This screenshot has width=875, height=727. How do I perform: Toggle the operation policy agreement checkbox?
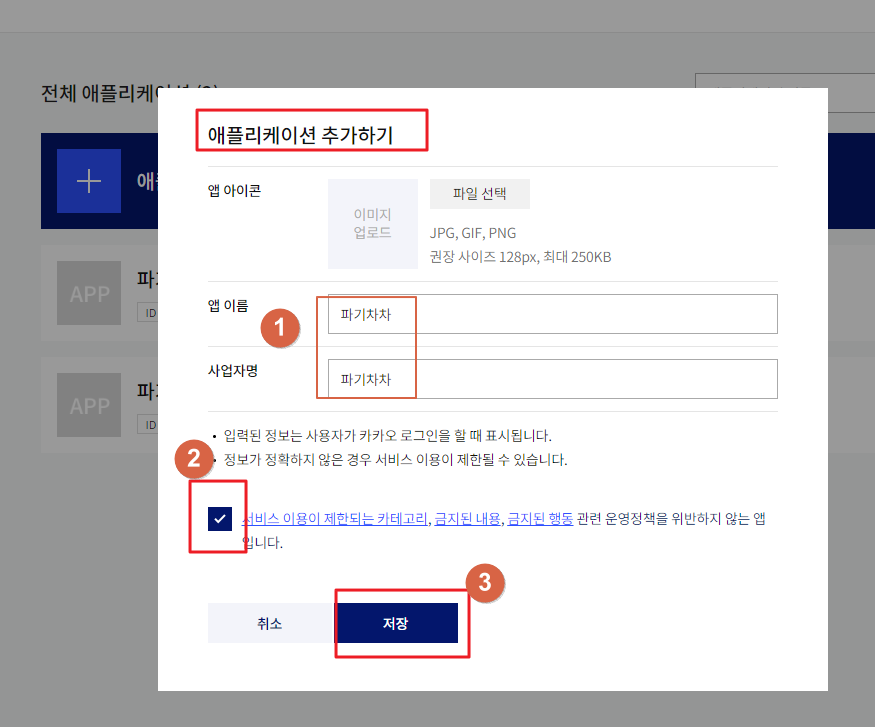click(x=220, y=519)
